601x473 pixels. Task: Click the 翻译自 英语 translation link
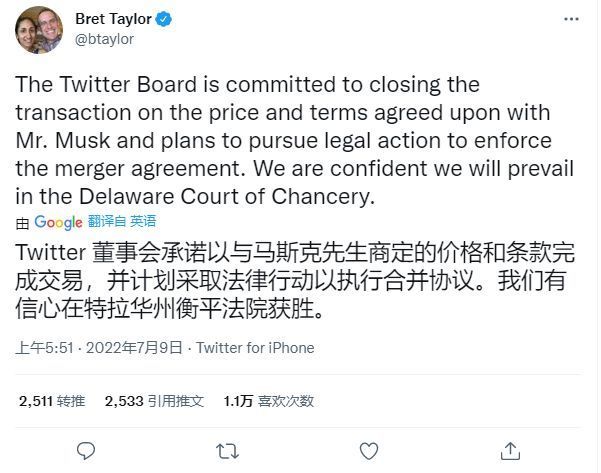pos(121,222)
